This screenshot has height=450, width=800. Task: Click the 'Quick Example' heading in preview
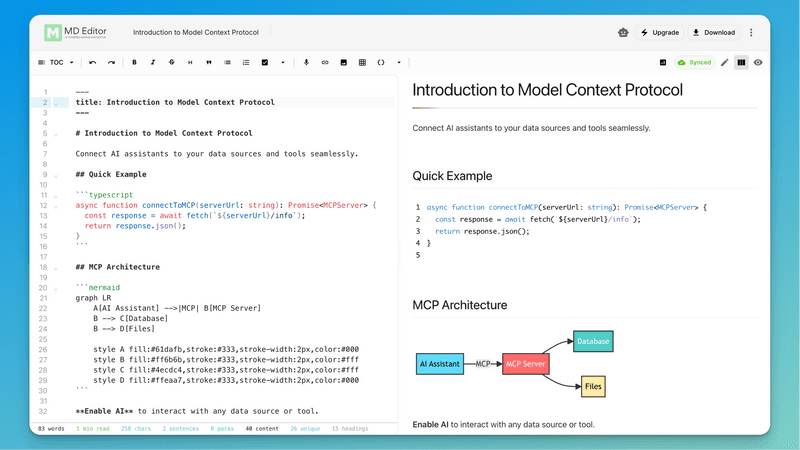click(452, 176)
